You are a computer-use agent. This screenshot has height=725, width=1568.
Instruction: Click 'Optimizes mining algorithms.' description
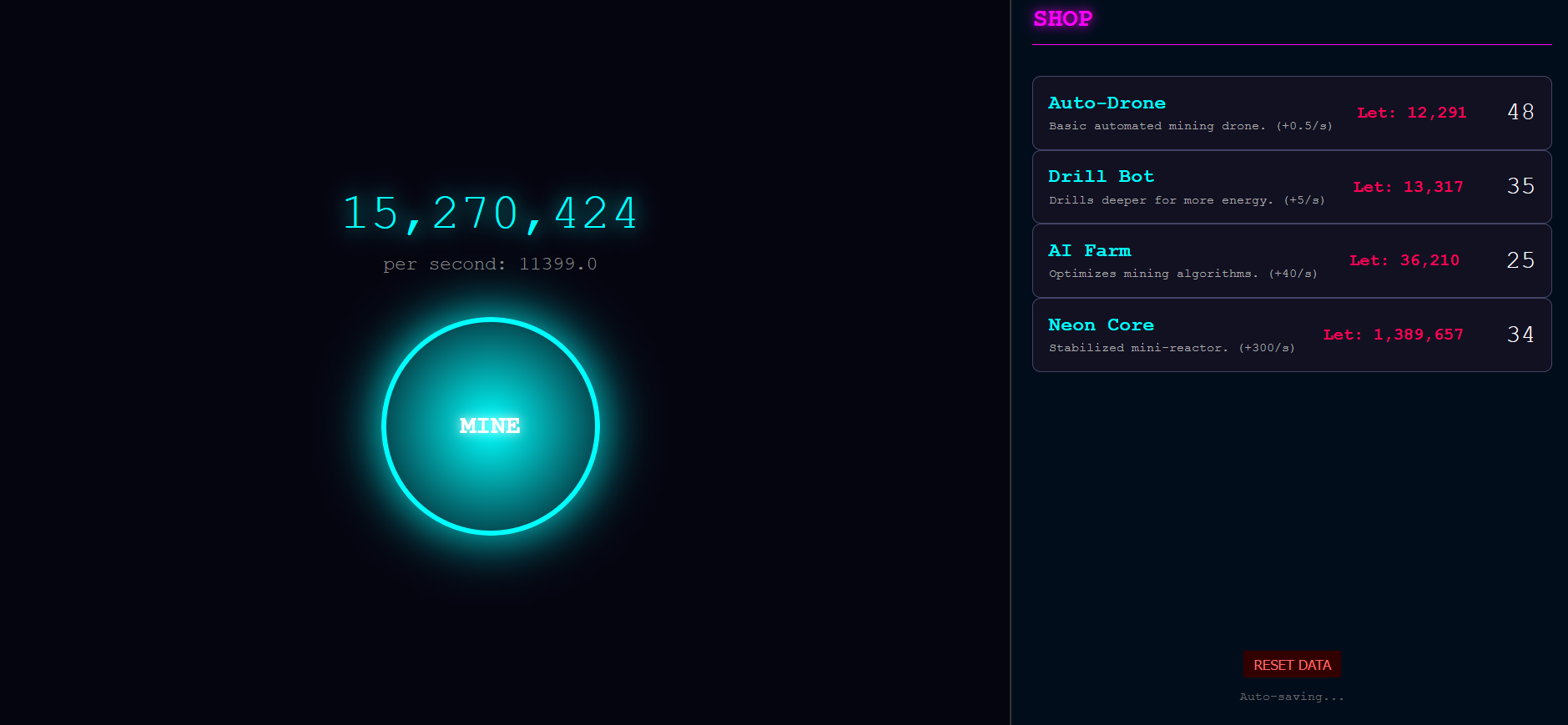(x=1153, y=274)
